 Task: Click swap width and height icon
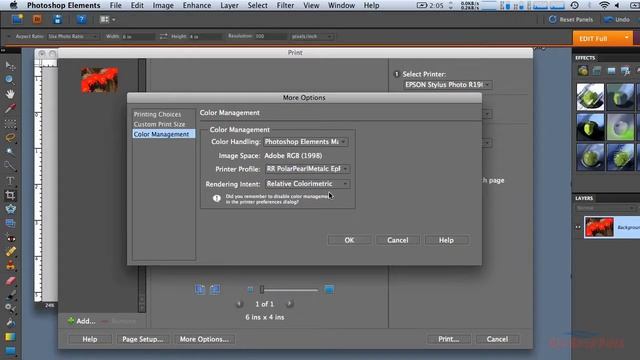[x=163, y=36]
